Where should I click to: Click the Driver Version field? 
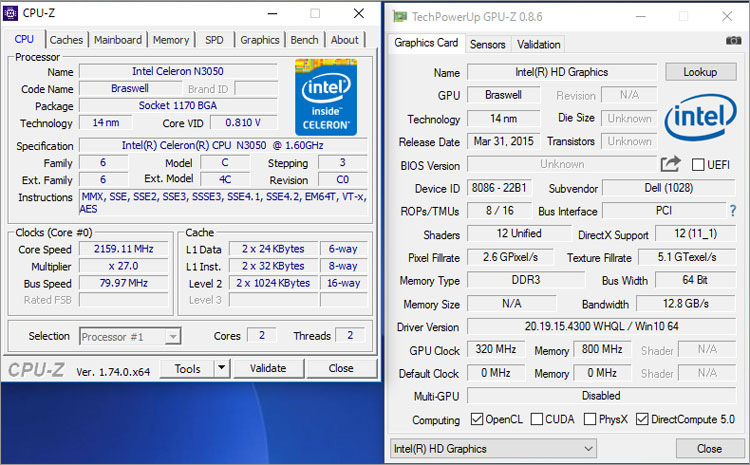coord(601,326)
